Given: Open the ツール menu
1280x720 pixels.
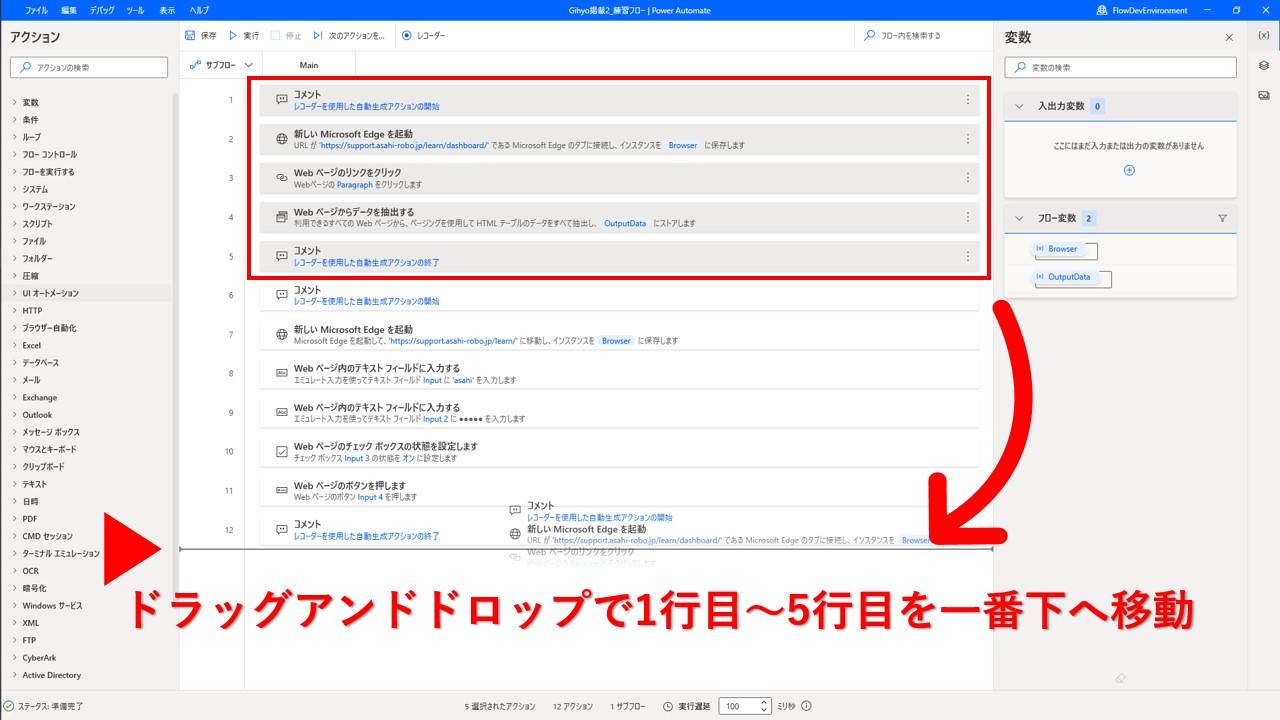Looking at the screenshot, I should click(135, 10).
